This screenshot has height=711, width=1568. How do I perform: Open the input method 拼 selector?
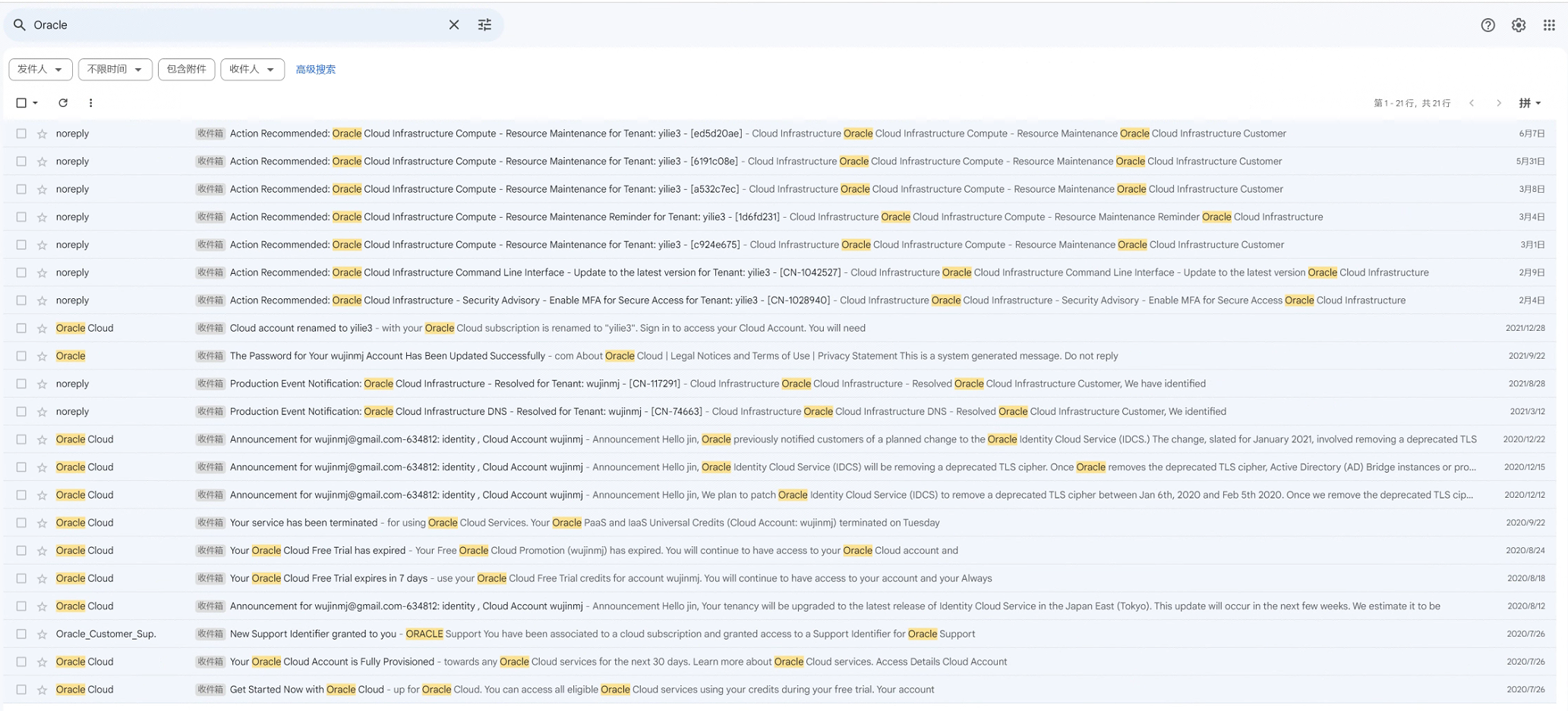(x=1529, y=102)
